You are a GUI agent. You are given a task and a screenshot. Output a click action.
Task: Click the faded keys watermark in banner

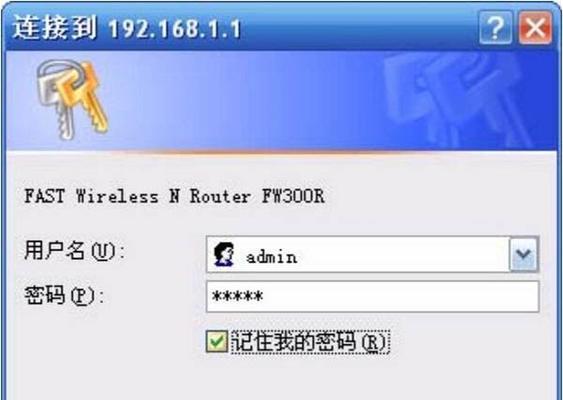[456, 99]
